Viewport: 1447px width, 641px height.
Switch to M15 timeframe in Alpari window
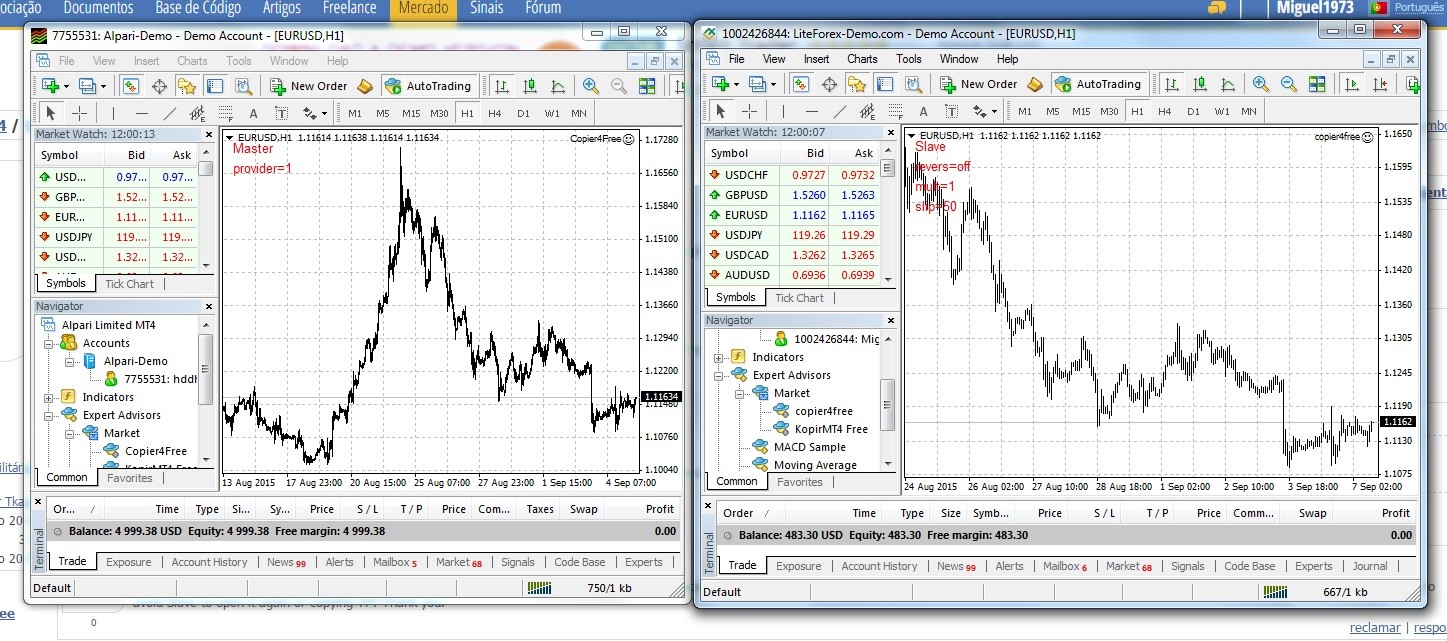(411, 113)
